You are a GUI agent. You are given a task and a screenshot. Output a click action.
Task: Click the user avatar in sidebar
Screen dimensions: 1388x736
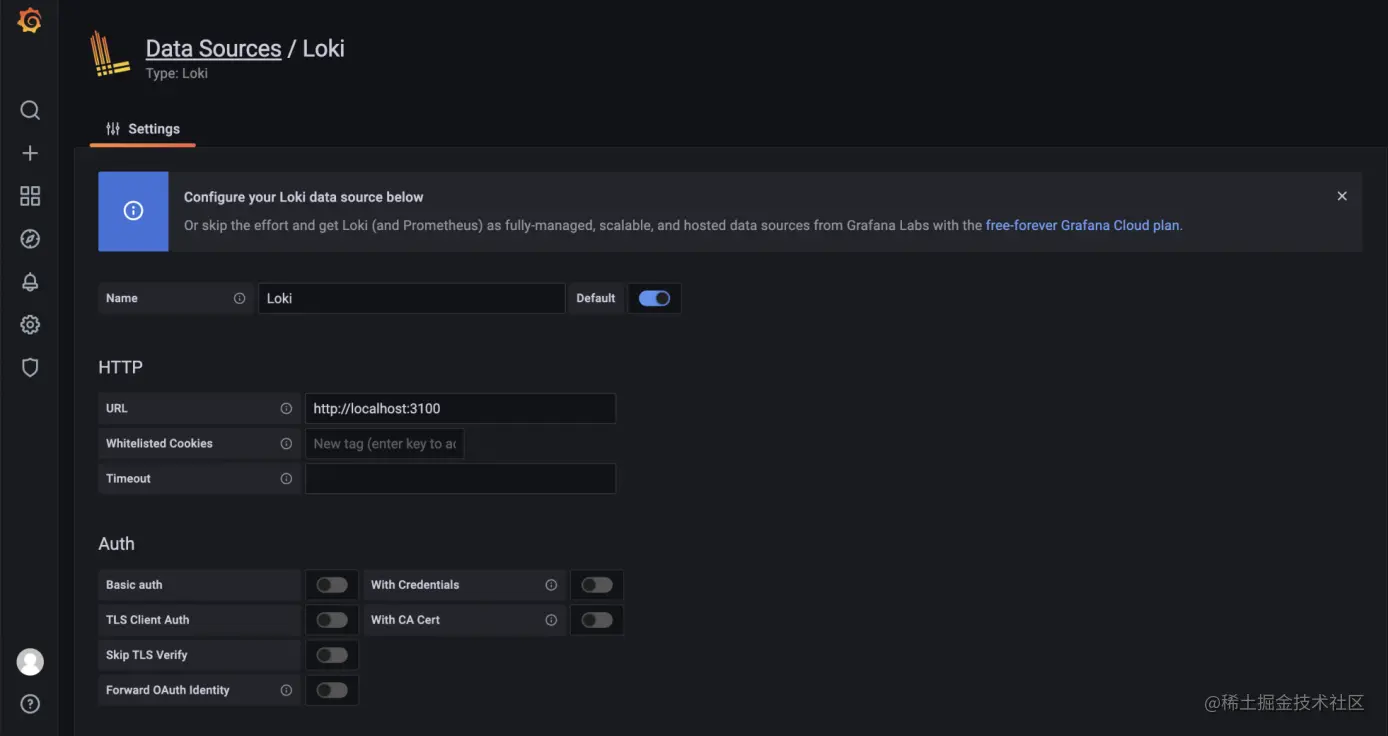pos(30,661)
